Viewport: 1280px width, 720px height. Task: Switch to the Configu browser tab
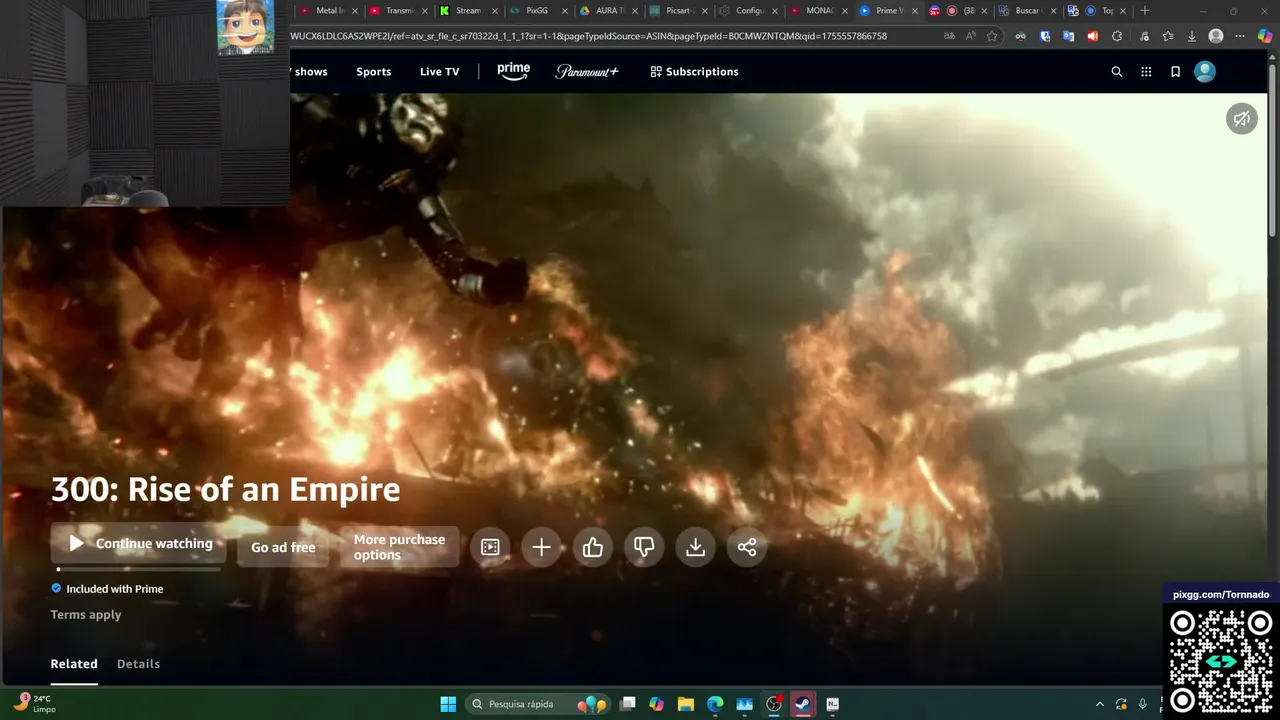(x=748, y=11)
